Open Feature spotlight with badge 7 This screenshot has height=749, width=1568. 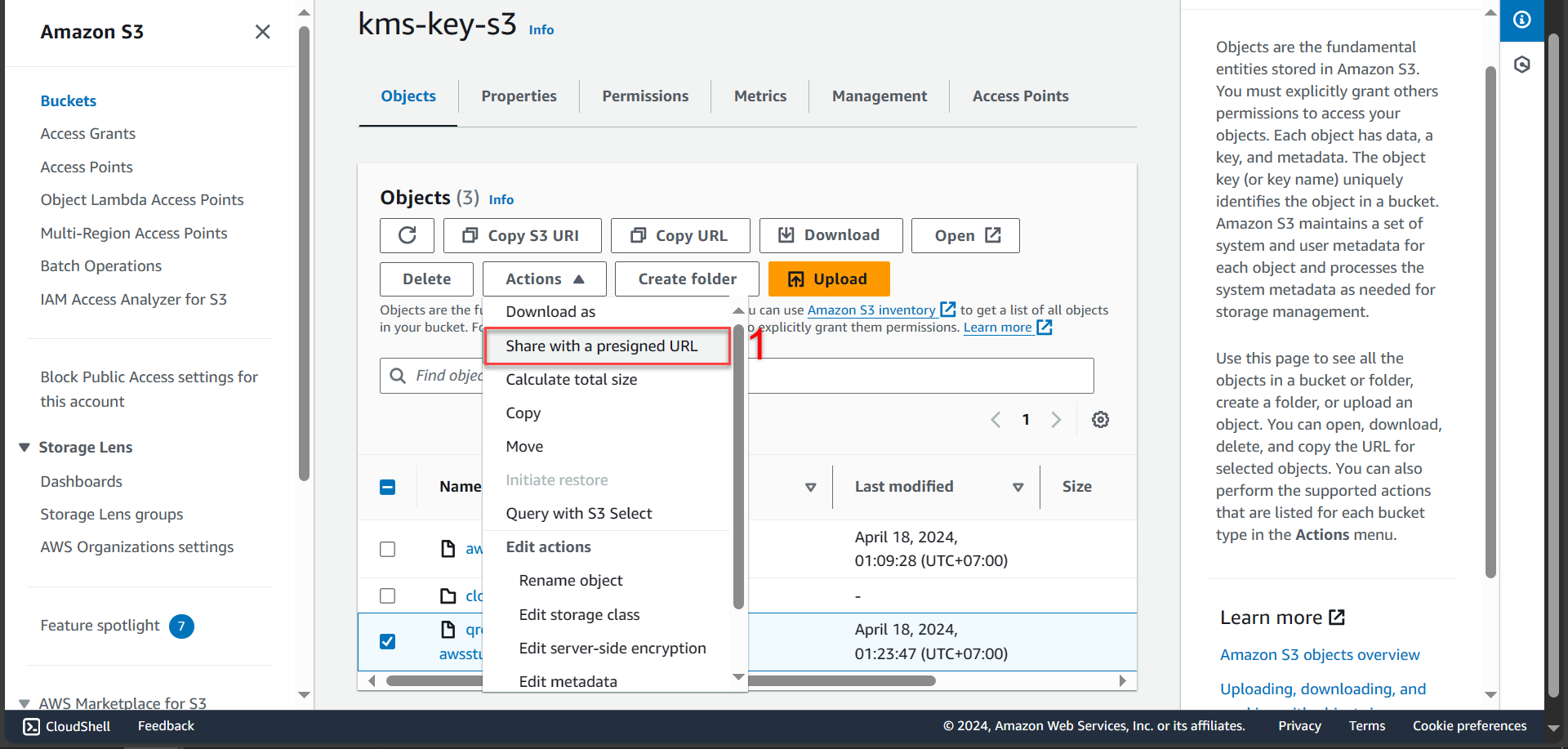click(x=117, y=626)
